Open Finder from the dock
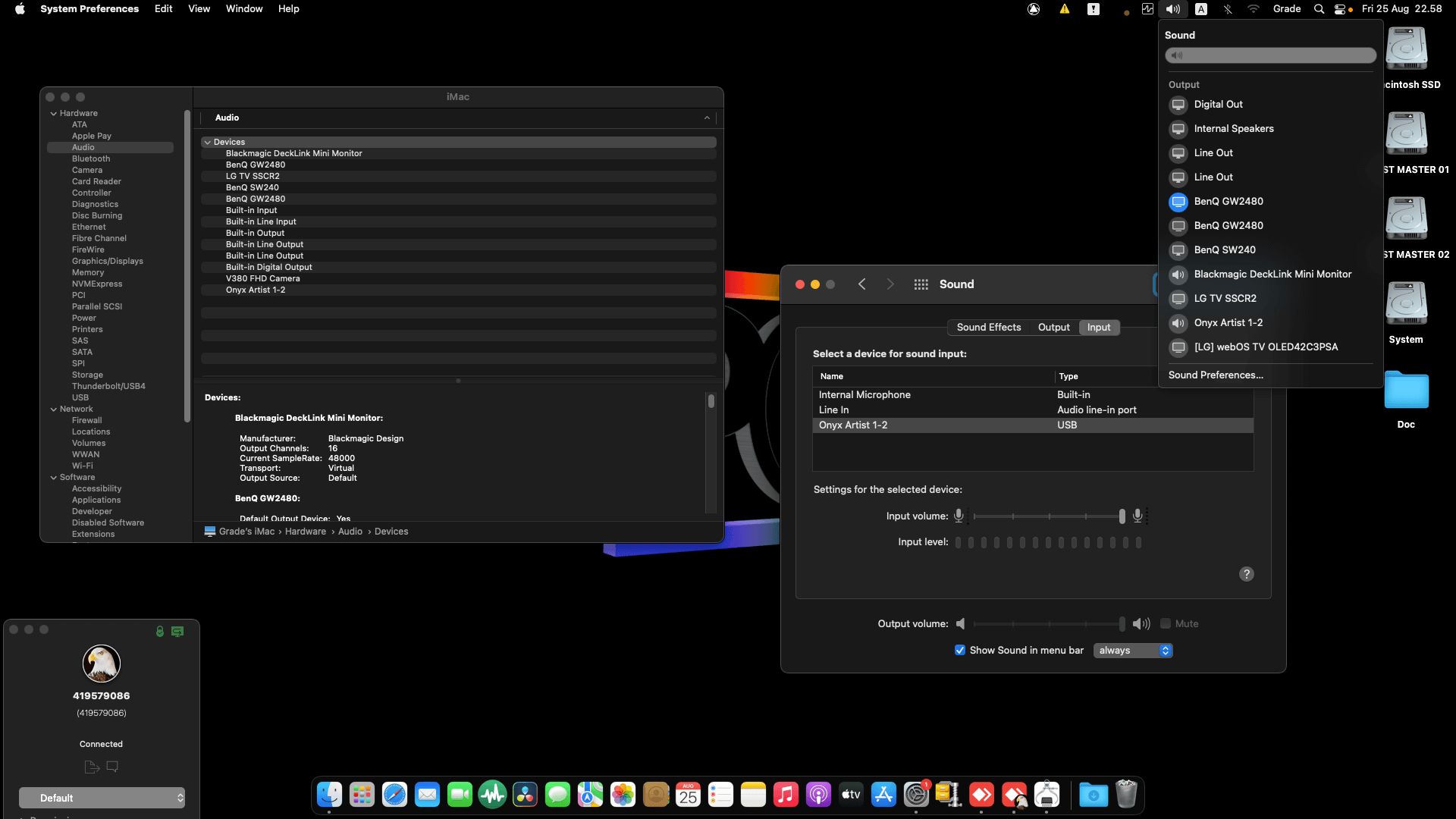The image size is (1456, 819). 329,795
